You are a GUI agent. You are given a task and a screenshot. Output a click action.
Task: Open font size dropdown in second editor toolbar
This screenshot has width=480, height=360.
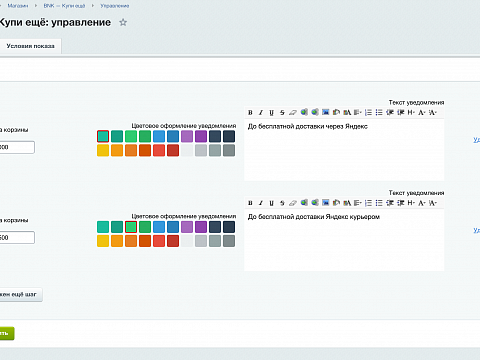(x=433, y=203)
